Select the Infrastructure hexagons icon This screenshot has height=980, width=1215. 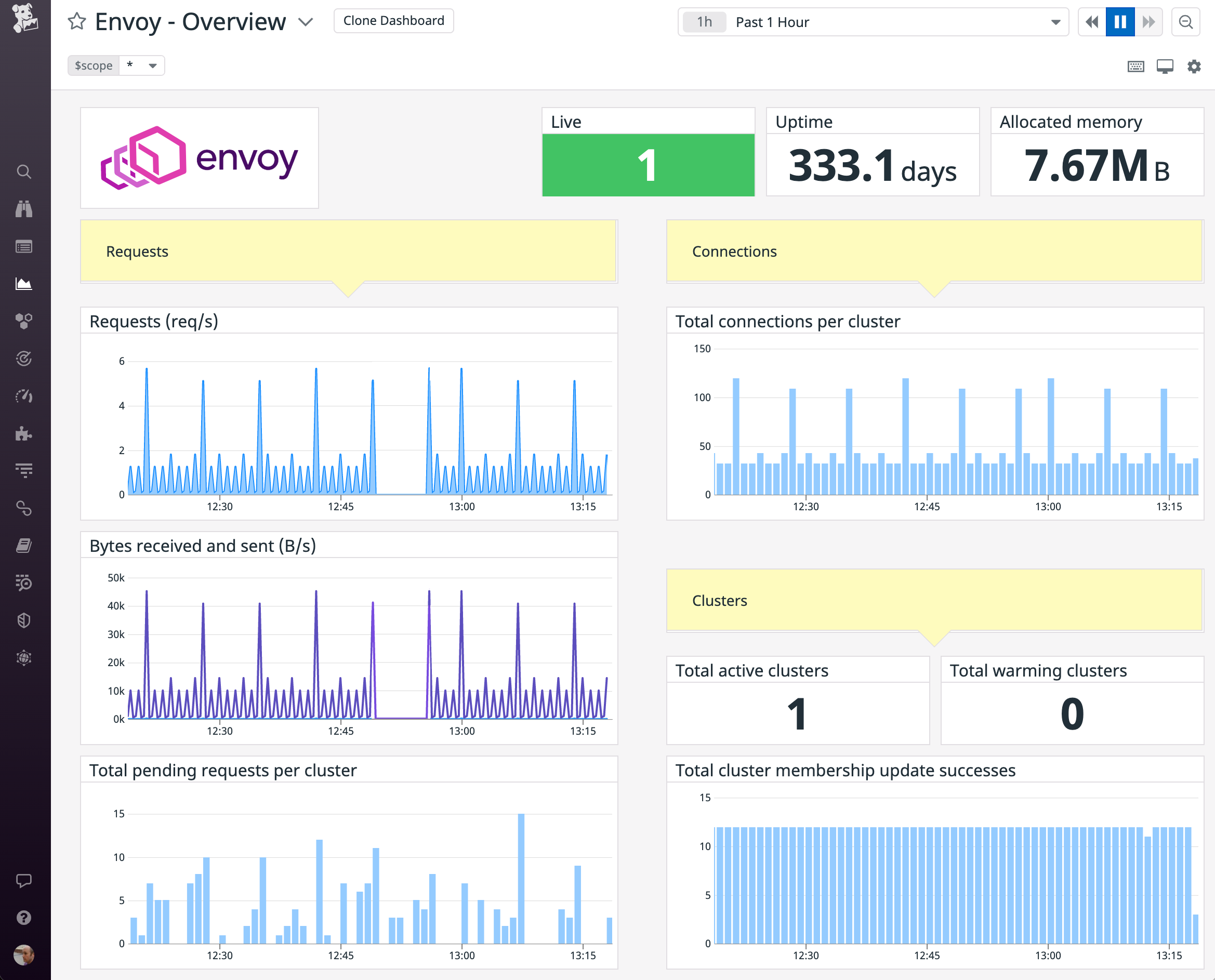24,322
